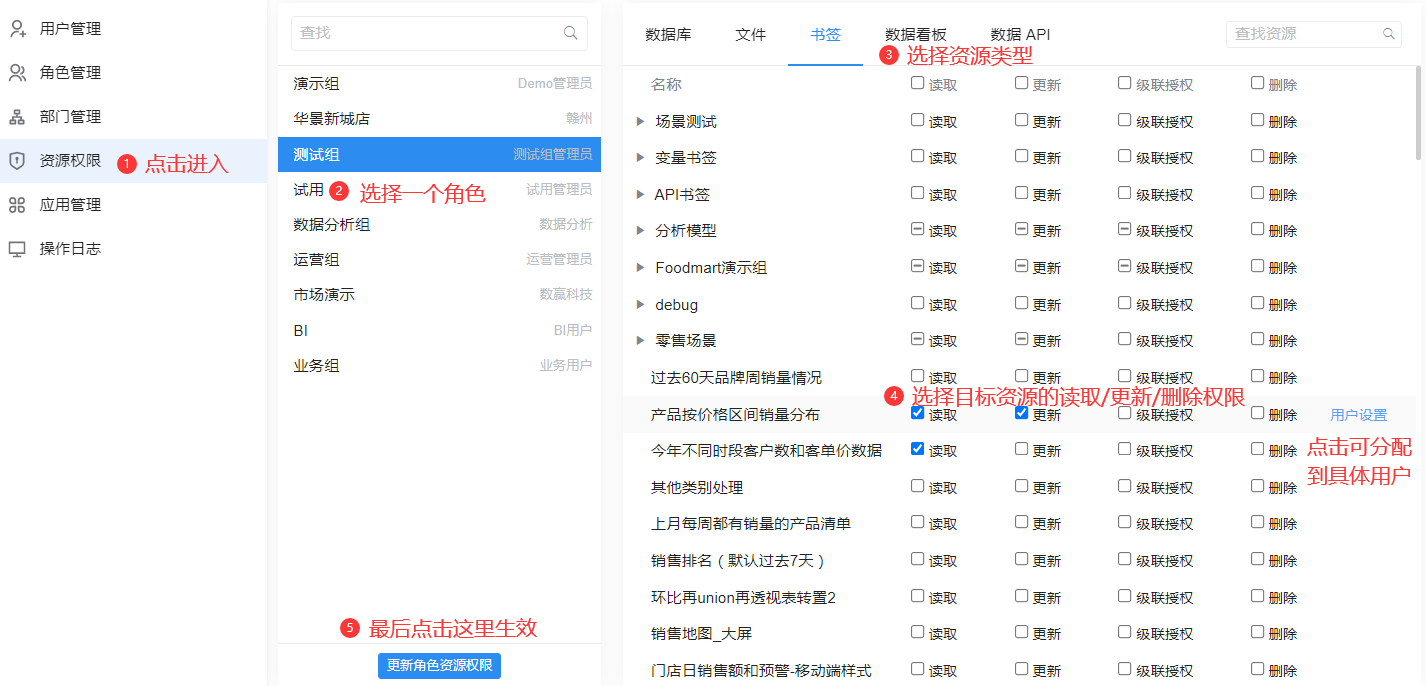1426x686 pixels.
Task: Click the 应用管理 grid icon
Action: tap(18, 205)
